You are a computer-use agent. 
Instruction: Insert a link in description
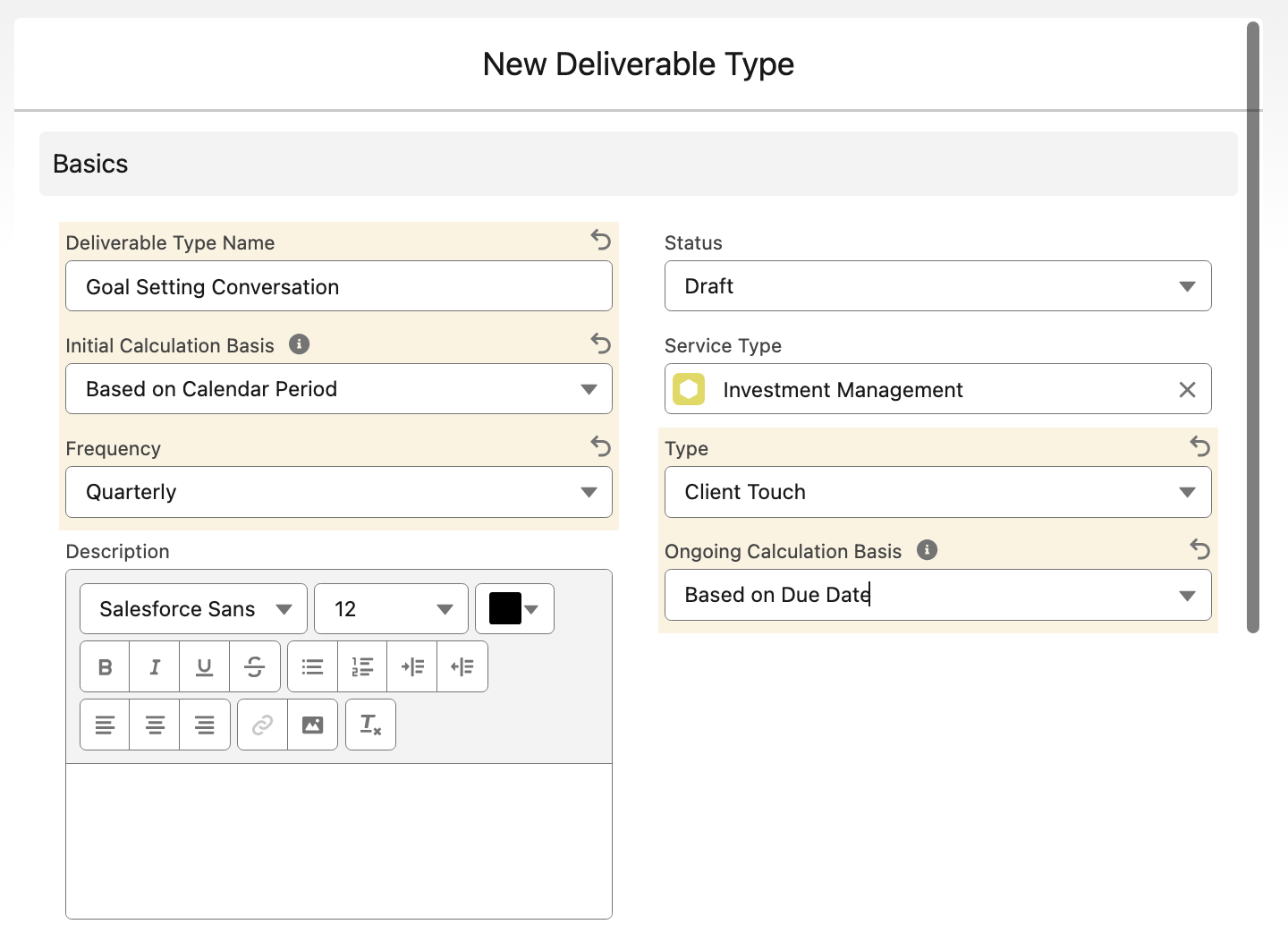point(262,725)
